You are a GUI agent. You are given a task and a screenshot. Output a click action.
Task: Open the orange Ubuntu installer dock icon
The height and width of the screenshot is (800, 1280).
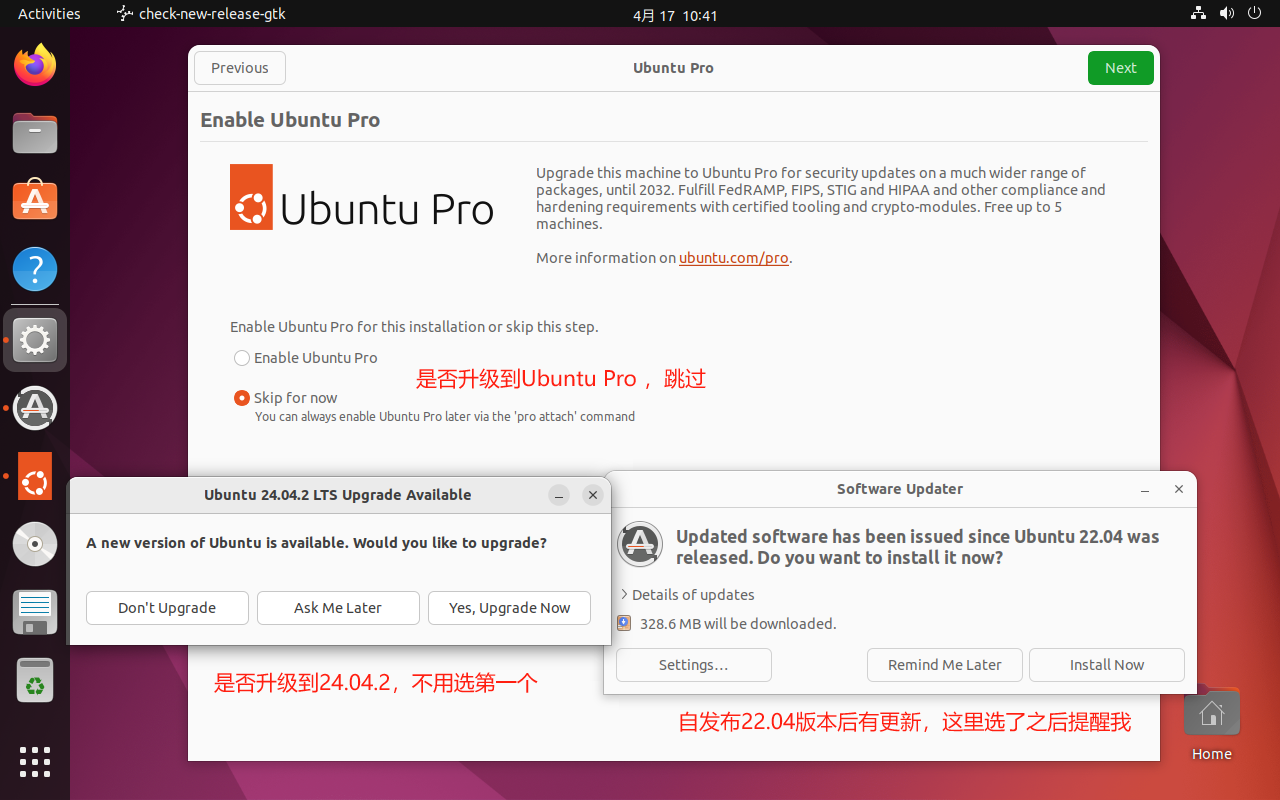point(35,476)
